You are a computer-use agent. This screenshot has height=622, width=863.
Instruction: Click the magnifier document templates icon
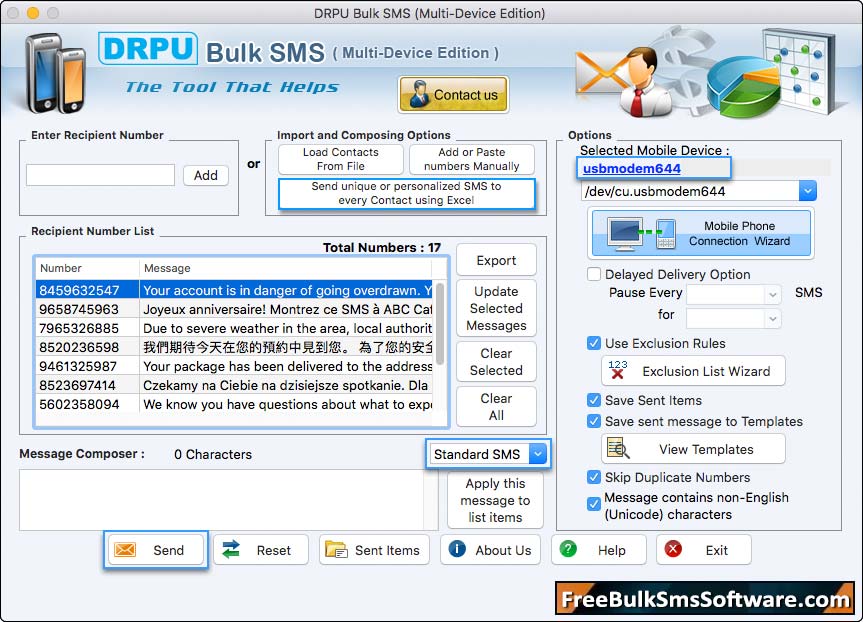coord(618,449)
